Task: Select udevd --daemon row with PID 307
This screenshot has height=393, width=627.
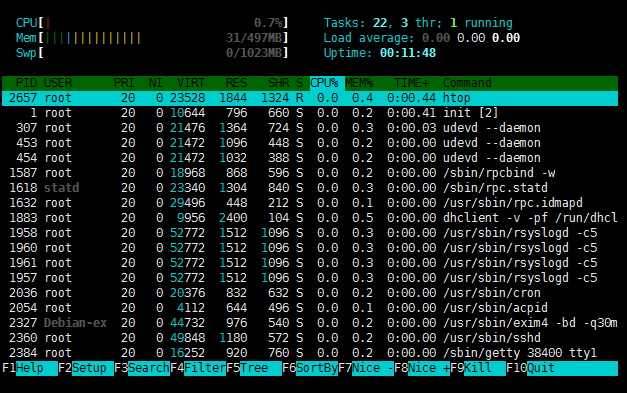Action: [x=310, y=128]
